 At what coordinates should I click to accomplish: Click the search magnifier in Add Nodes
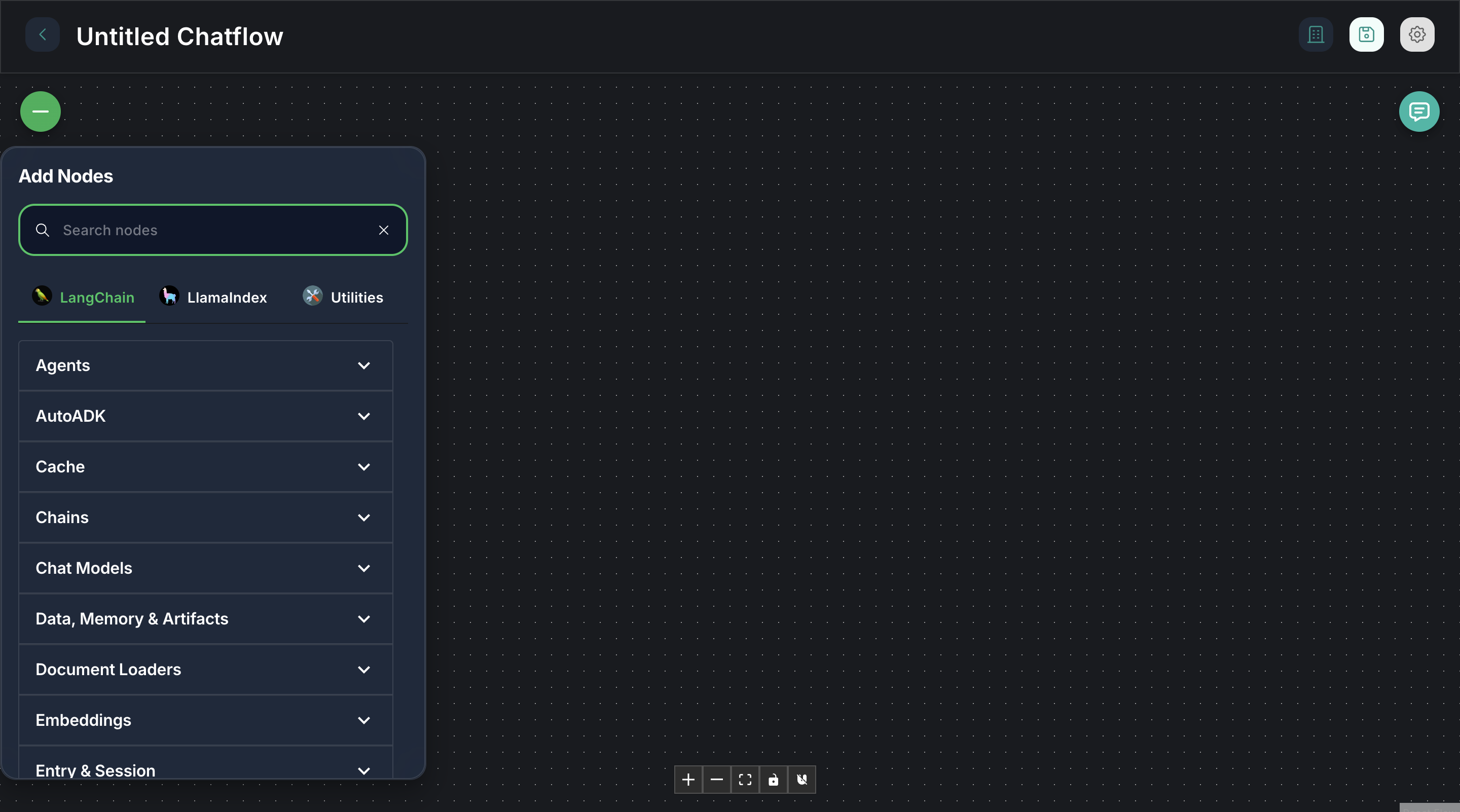point(42,230)
